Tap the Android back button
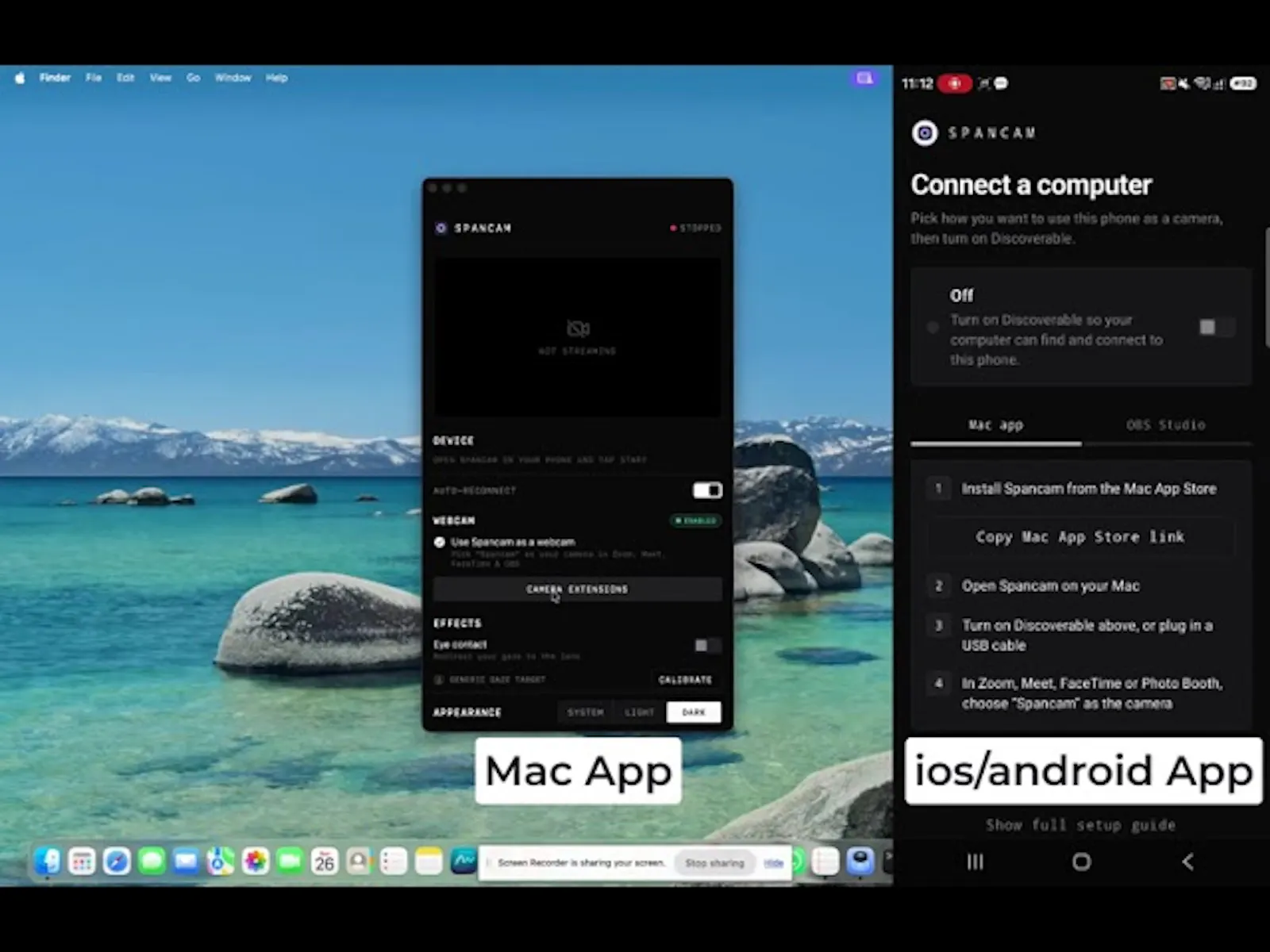Screen dimensions: 1270x952 click(1187, 862)
